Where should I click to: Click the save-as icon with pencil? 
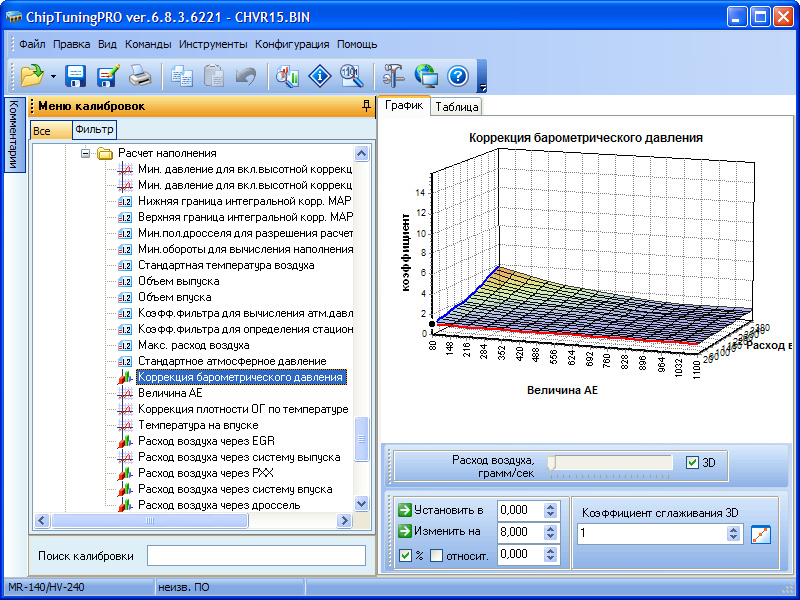(108, 75)
